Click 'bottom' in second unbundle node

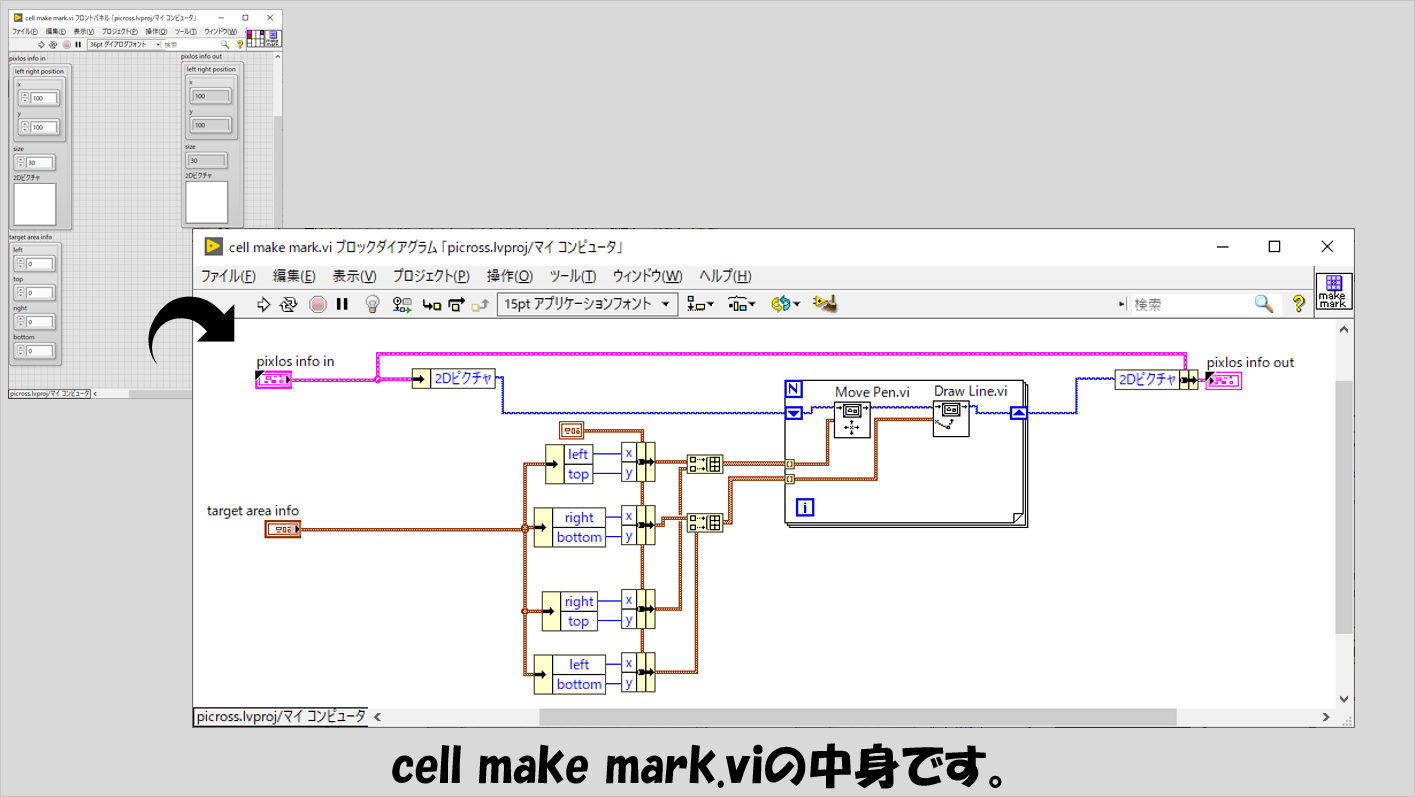click(x=579, y=537)
